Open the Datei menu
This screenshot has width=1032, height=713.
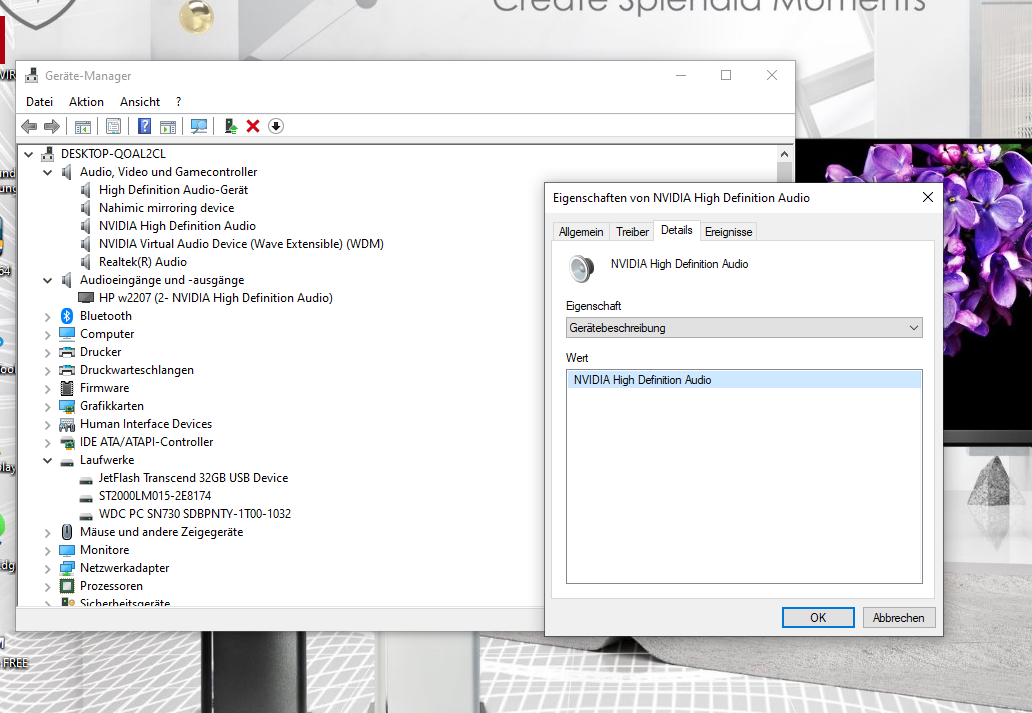[x=39, y=102]
